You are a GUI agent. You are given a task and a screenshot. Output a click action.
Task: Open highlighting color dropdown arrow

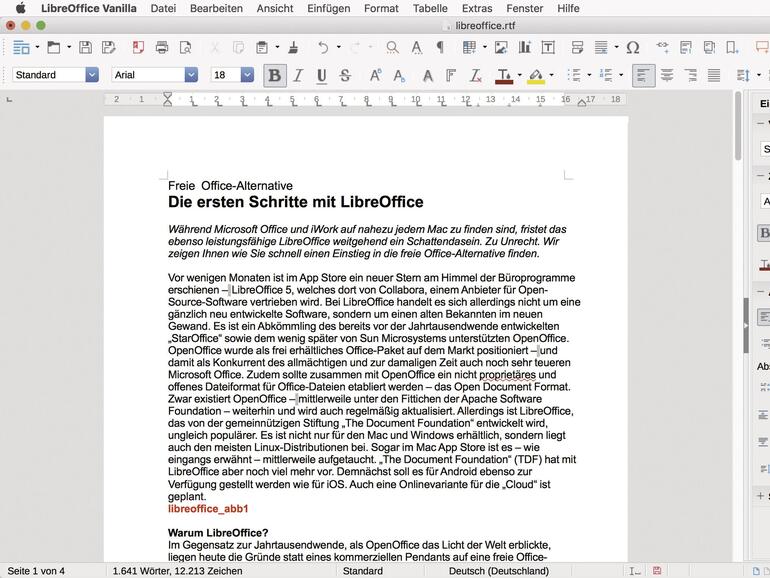pos(551,75)
